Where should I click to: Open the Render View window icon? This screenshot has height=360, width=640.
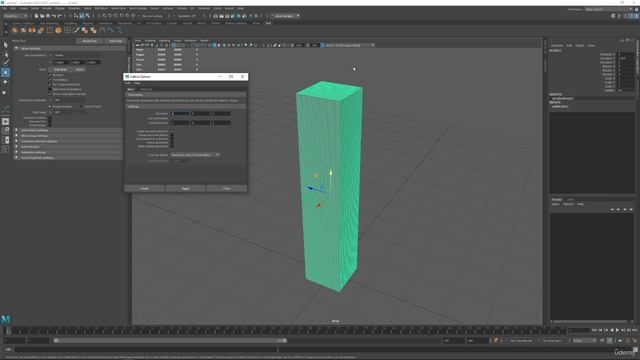click(x=216, y=16)
